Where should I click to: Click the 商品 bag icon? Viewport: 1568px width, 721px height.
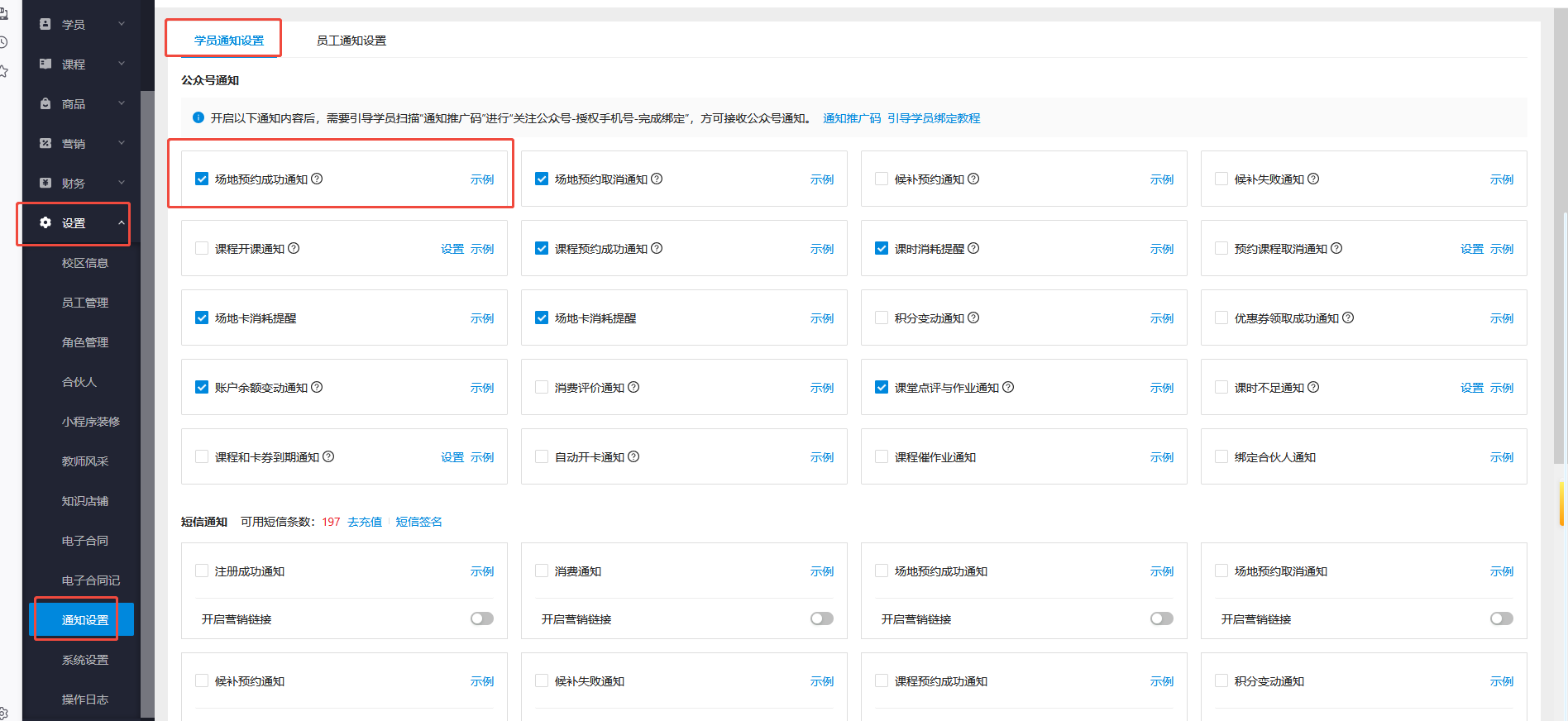(45, 103)
